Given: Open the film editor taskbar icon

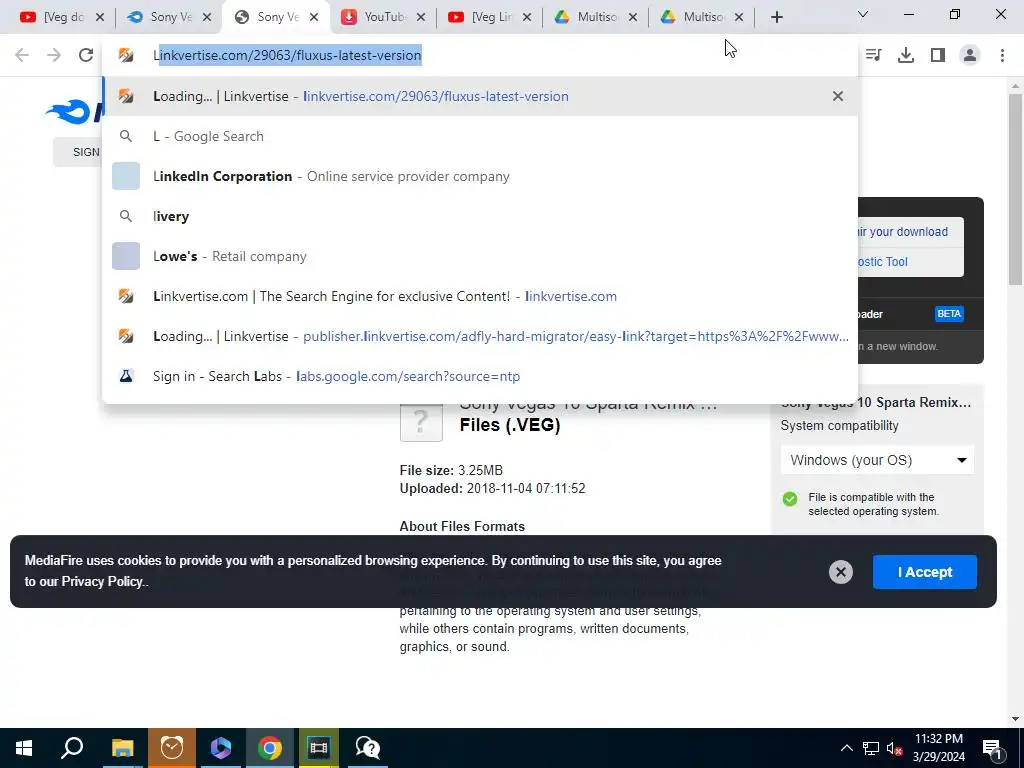Looking at the screenshot, I should (319, 748).
